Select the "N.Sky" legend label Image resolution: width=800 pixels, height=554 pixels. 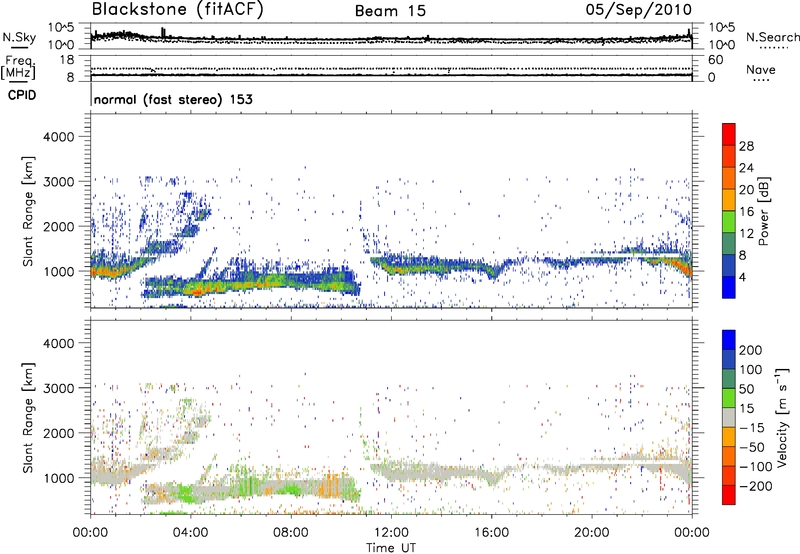coord(19,37)
